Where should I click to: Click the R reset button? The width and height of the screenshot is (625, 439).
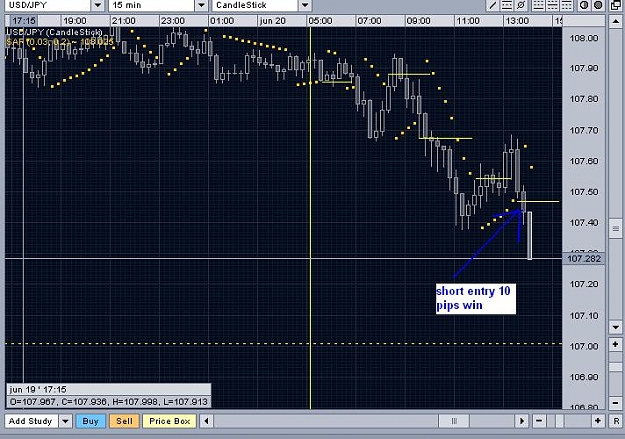(616, 421)
